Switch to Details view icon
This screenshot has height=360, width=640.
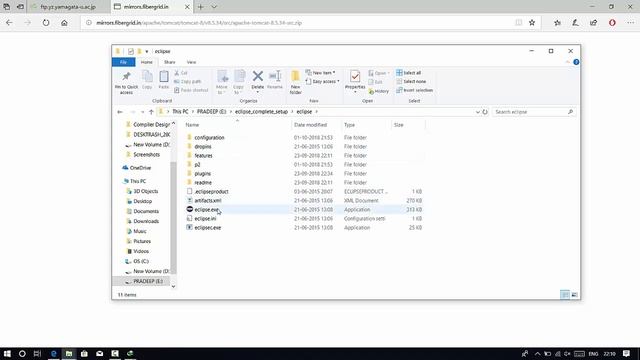tap(565, 294)
